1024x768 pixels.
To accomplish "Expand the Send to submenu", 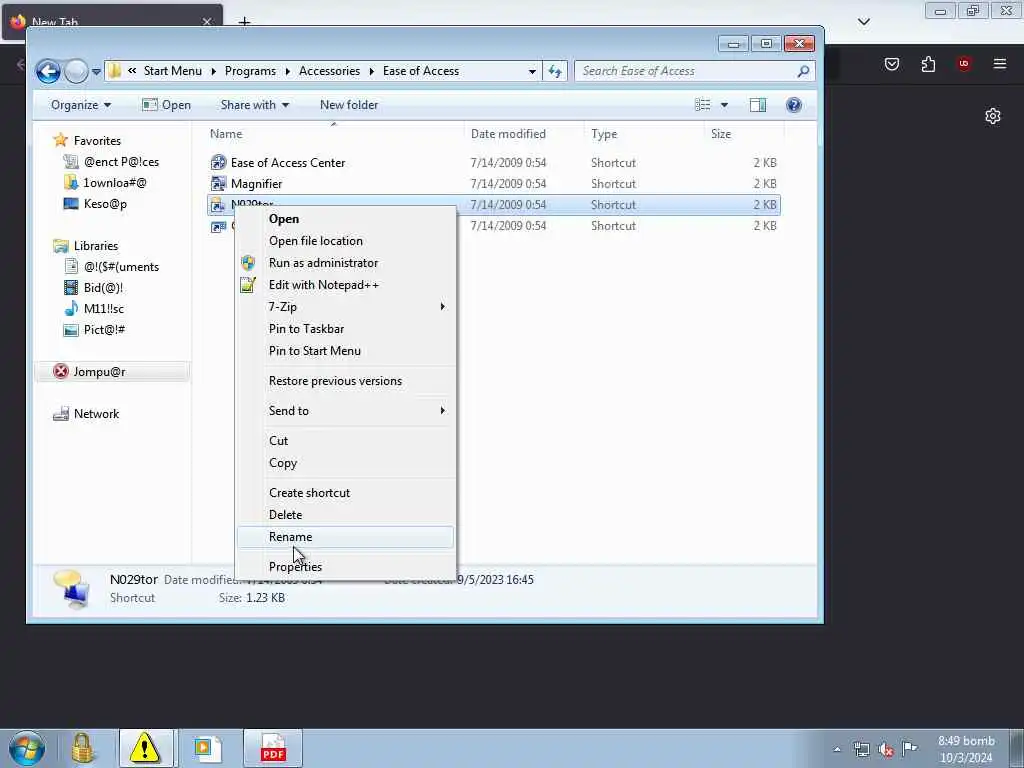I will (345, 411).
